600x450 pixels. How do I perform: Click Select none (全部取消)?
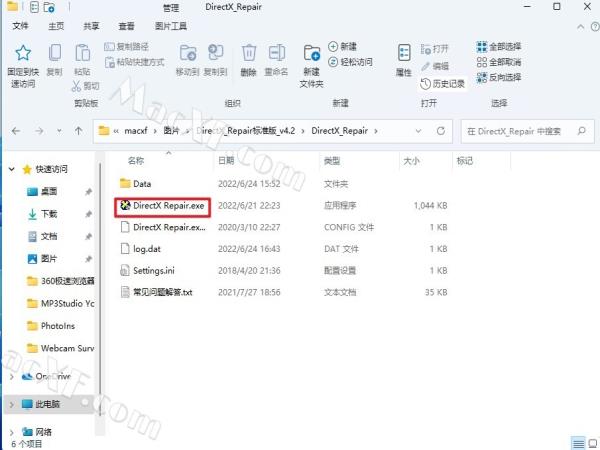499,62
